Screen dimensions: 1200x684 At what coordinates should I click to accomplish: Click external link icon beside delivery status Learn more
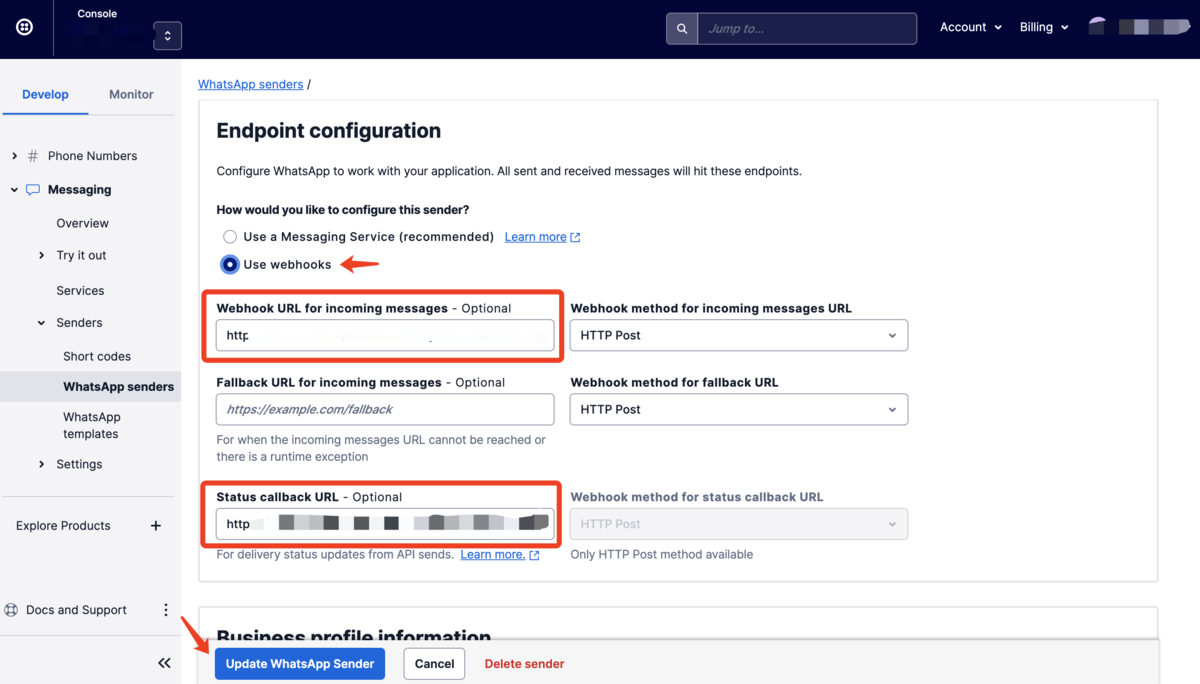[534, 555]
